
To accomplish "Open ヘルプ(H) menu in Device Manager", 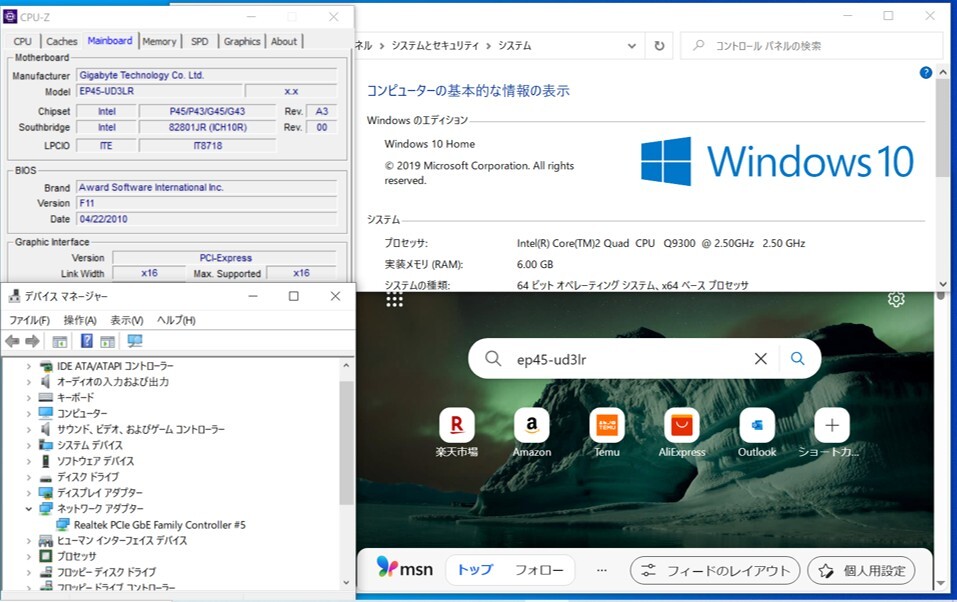I will click(176, 320).
